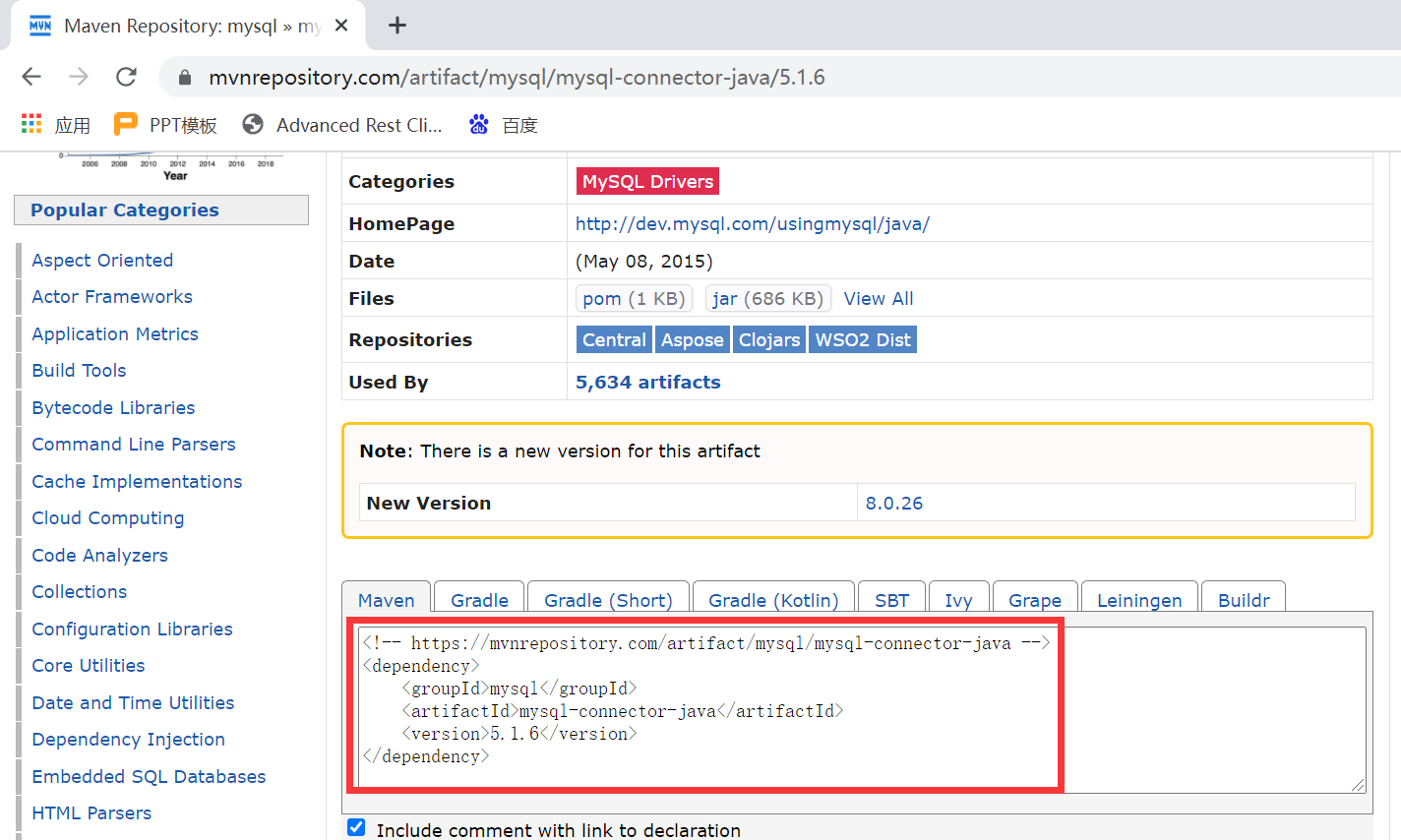The image size is (1401, 840).
Task: Open new version 8.0.26 link
Action: click(x=894, y=503)
